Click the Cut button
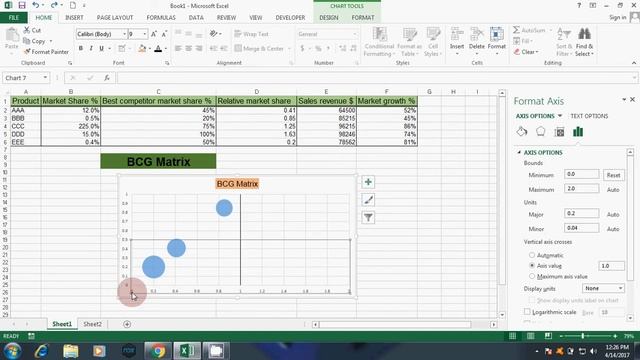Image resolution: width=640 pixels, height=360 pixels. point(32,30)
